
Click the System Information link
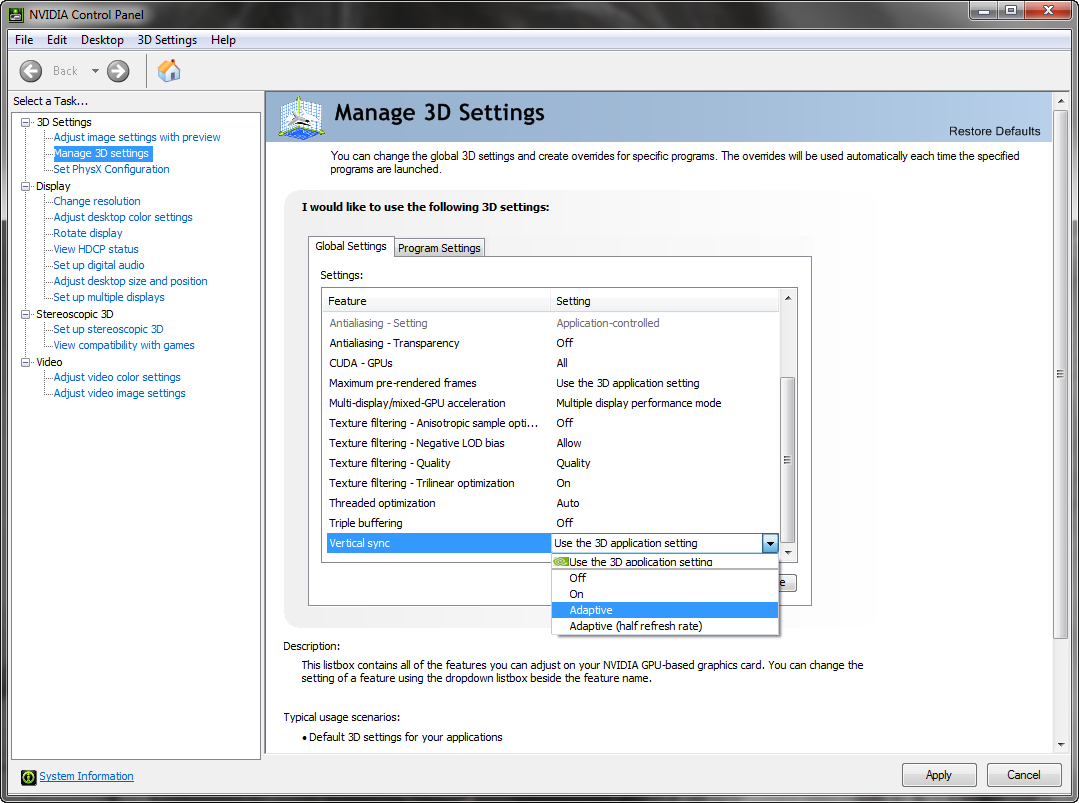coord(86,776)
